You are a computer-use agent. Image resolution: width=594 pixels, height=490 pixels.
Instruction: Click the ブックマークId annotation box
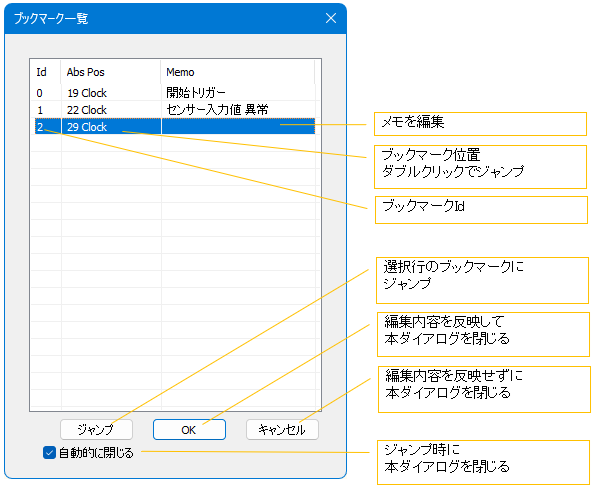click(x=481, y=210)
